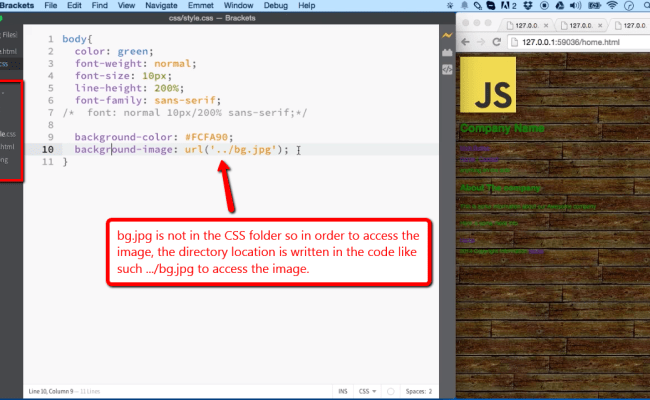
Task: Start Live Preview with the lightning bolt icon
Action: [447, 36]
